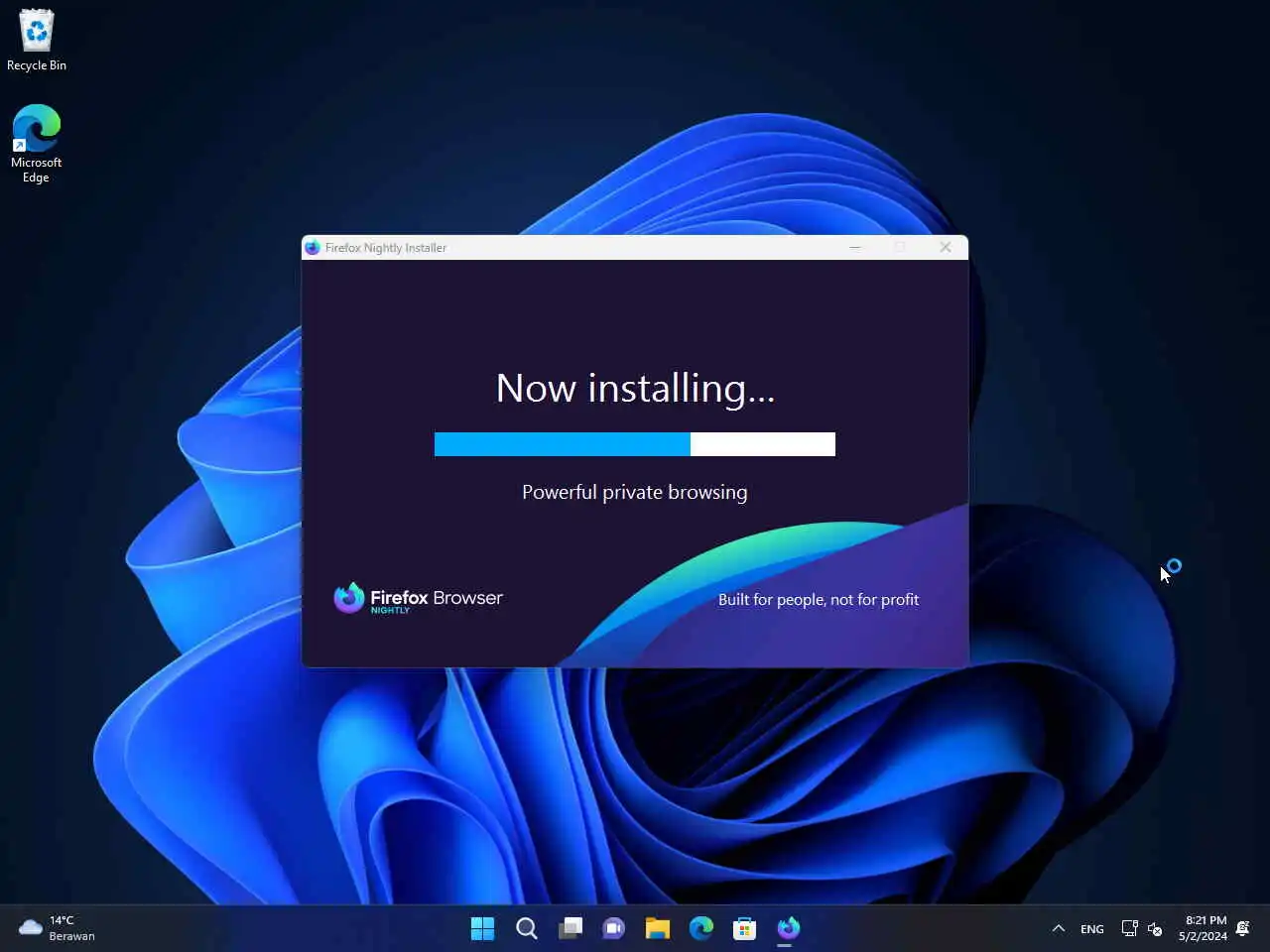The height and width of the screenshot is (952, 1270).
Task: Open Task View on taskbar
Action: click(571, 928)
